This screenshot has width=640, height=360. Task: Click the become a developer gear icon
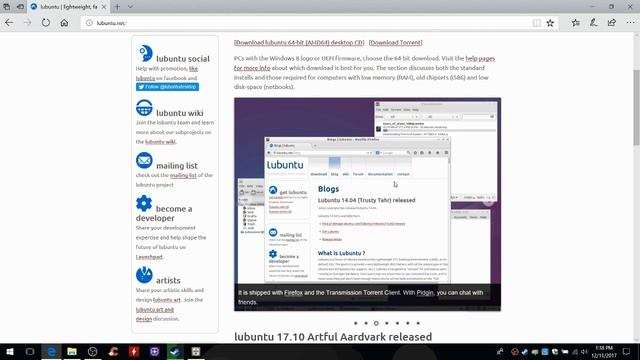(144, 203)
